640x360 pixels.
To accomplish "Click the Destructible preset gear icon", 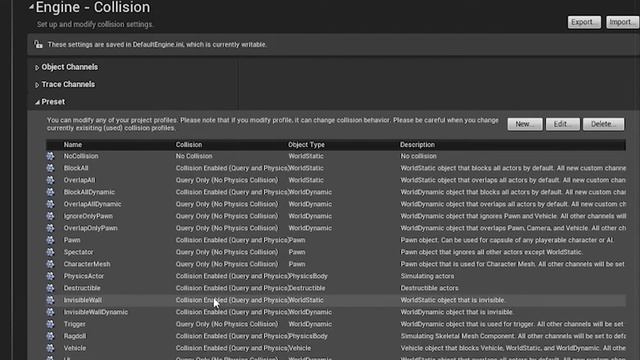I will (x=50, y=288).
